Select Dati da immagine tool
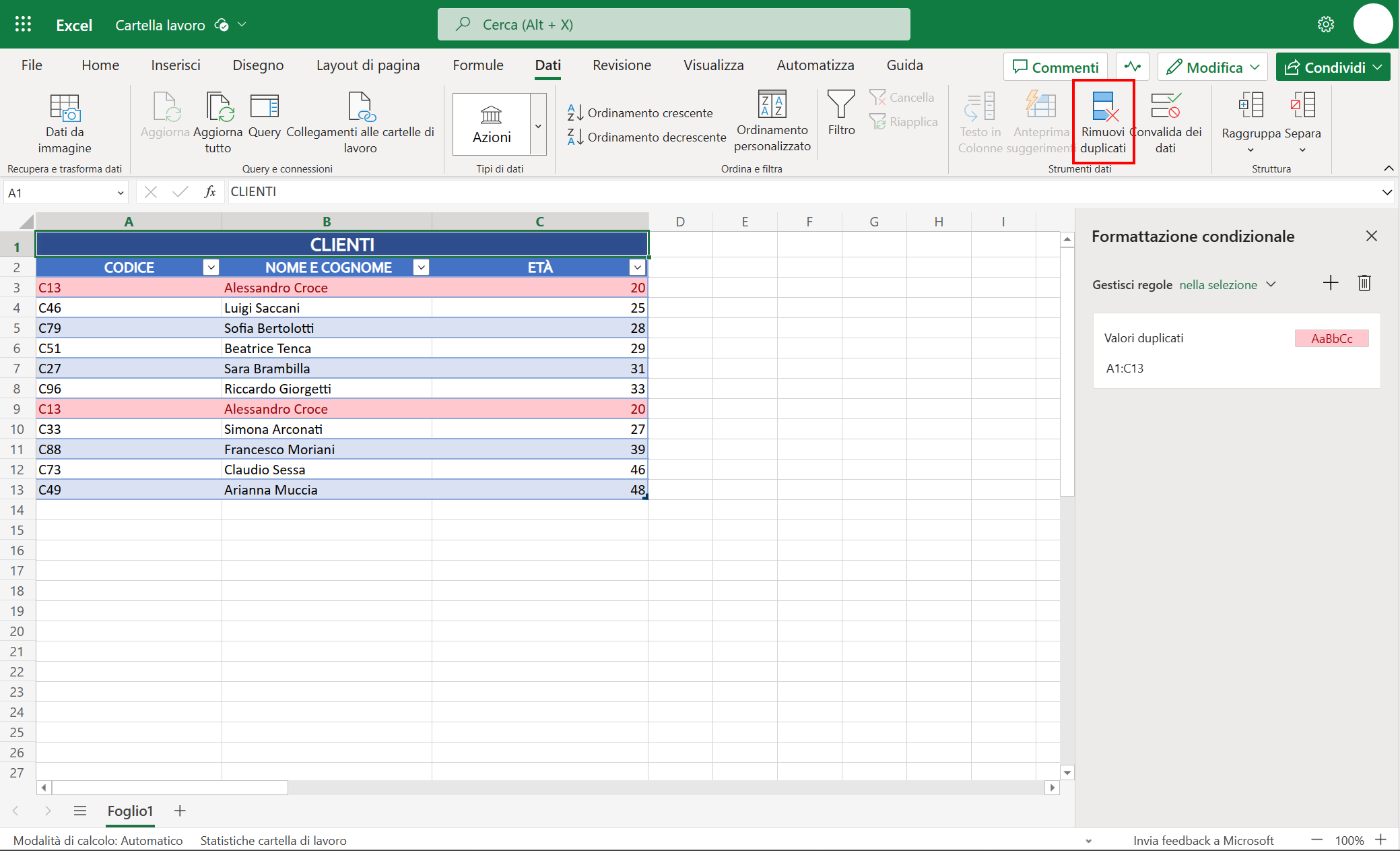Viewport: 1400px width, 851px height. 64,125
